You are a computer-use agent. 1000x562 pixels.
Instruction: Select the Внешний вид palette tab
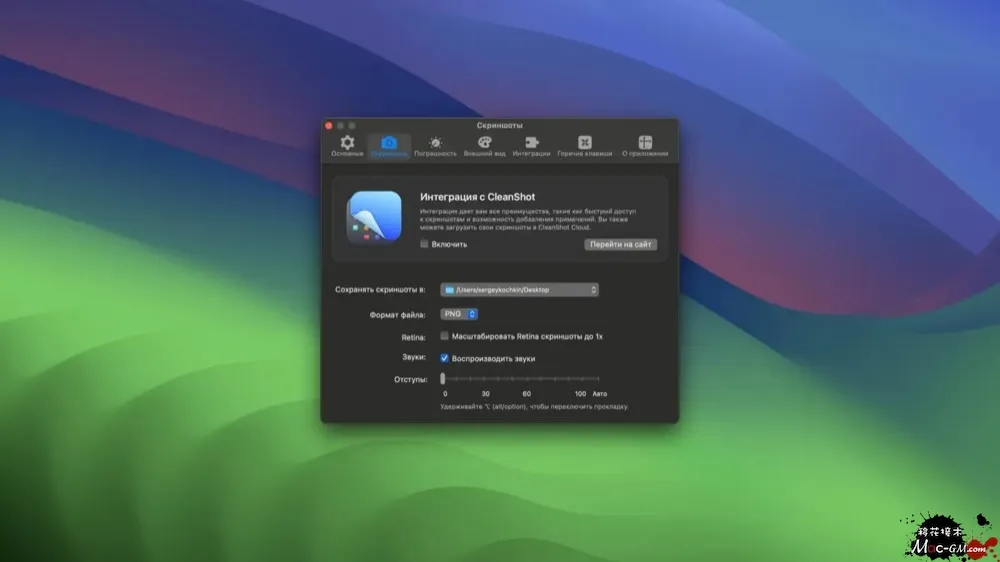point(484,146)
